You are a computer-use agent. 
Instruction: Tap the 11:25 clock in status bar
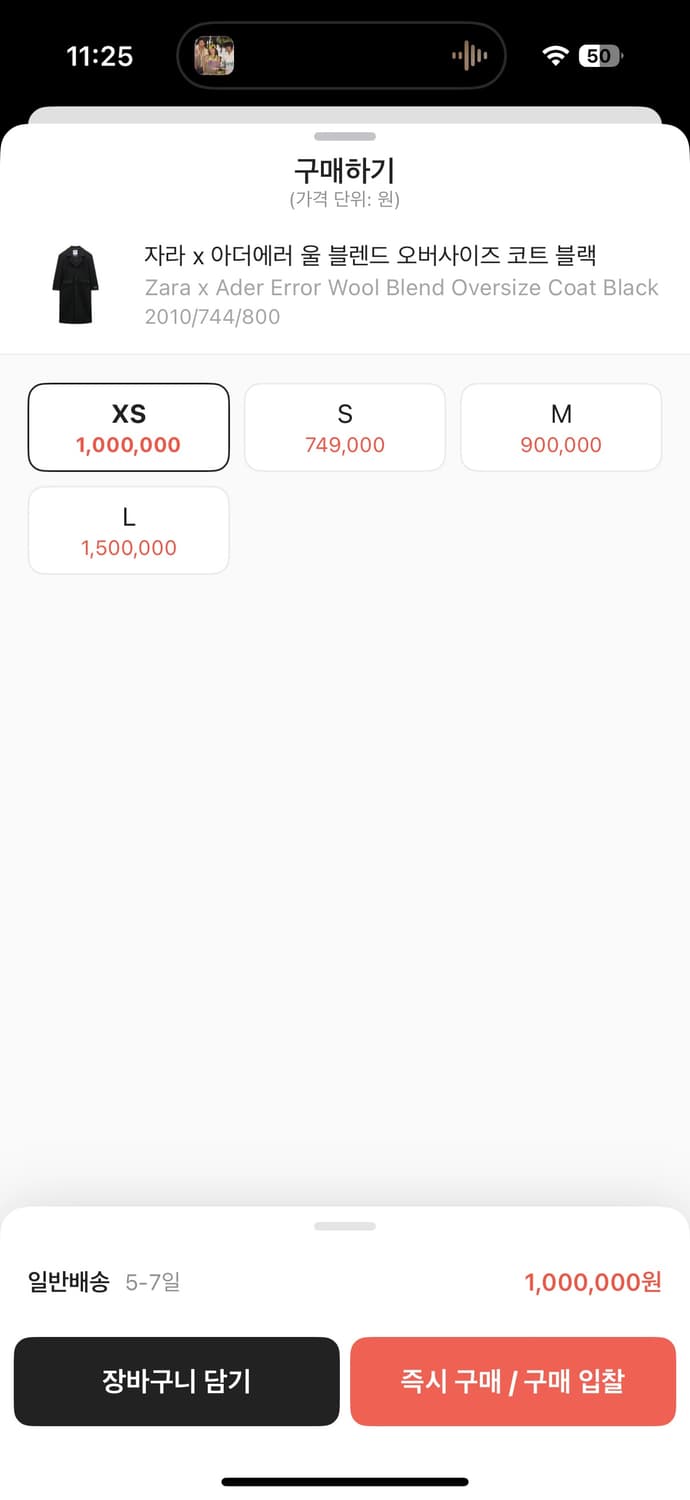99,56
